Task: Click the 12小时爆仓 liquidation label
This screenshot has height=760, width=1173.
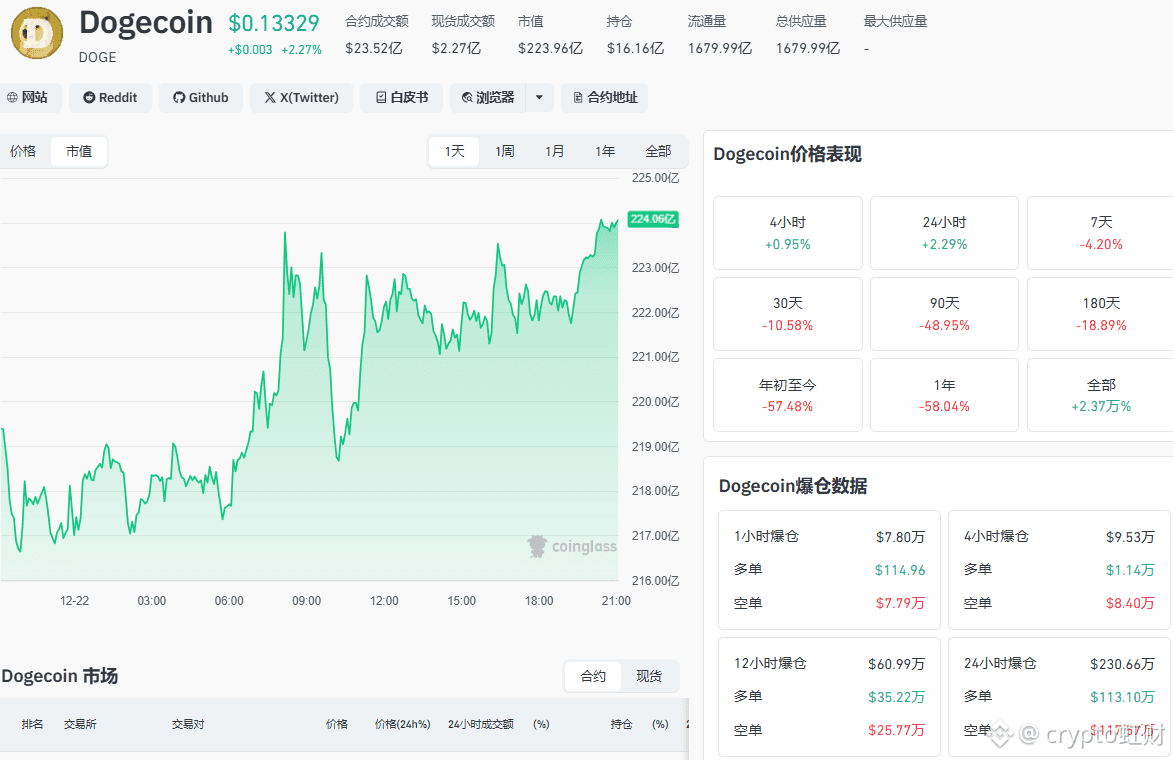Action: (x=770, y=664)
